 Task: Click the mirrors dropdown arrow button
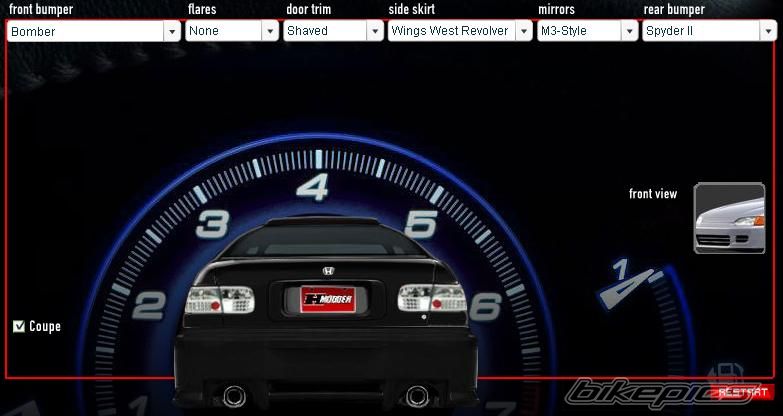click(x=629, y=31)
